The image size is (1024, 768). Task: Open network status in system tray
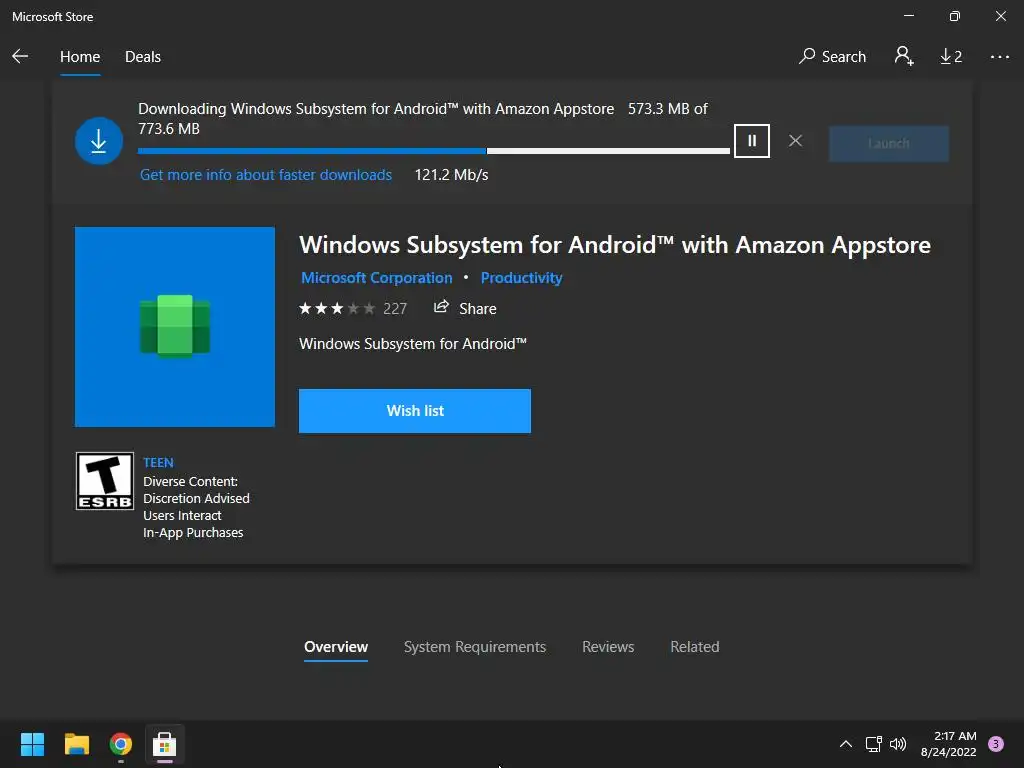[x=873, y=744]
